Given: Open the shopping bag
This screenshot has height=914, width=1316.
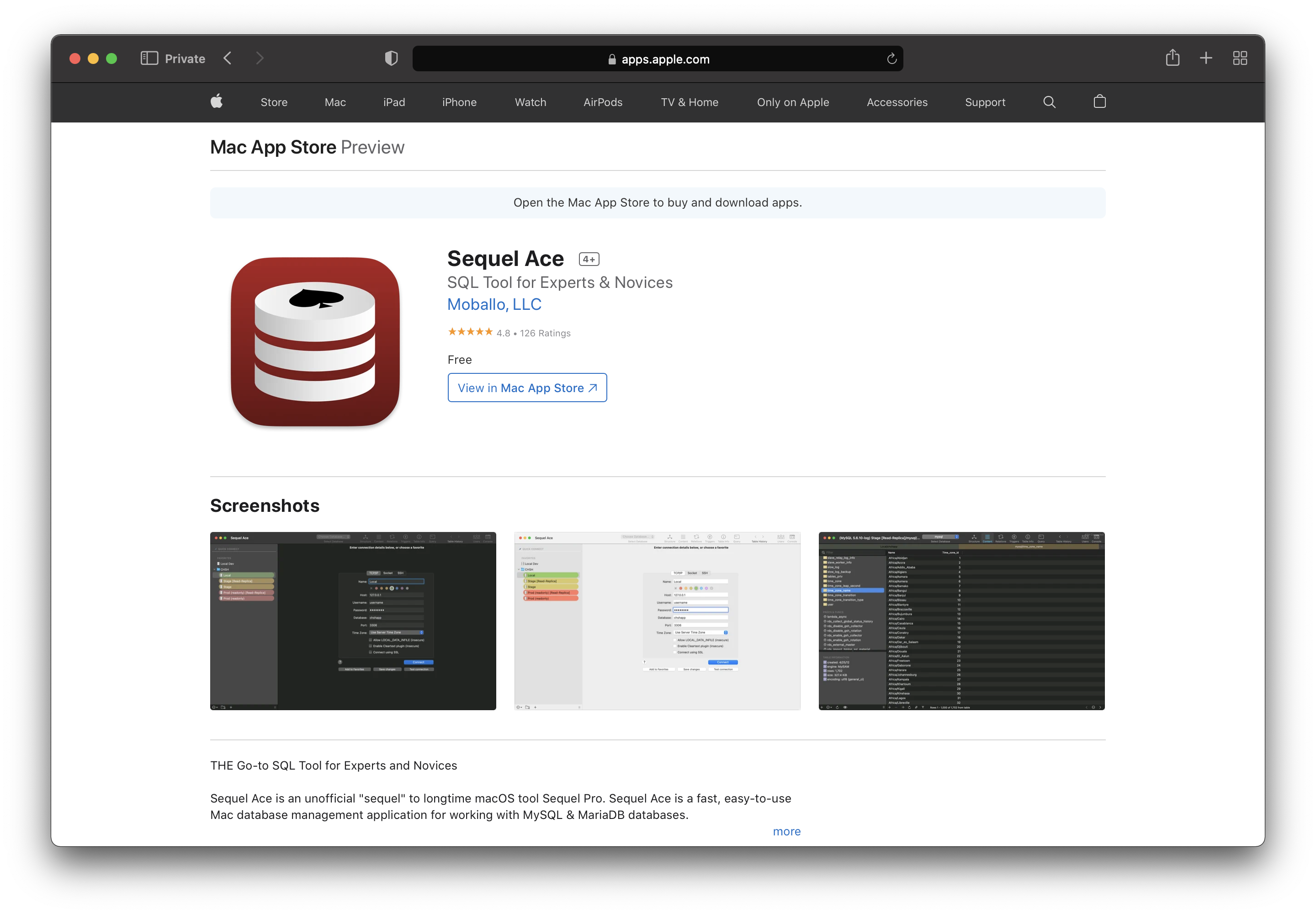Looking at the screenshot, I should [x=1099, y=101].
